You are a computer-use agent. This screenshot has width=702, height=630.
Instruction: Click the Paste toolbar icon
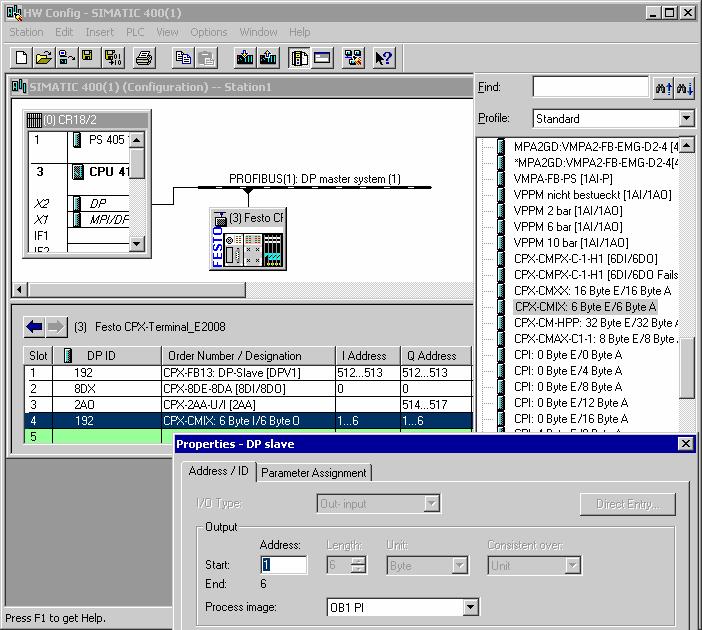point(206,58)
